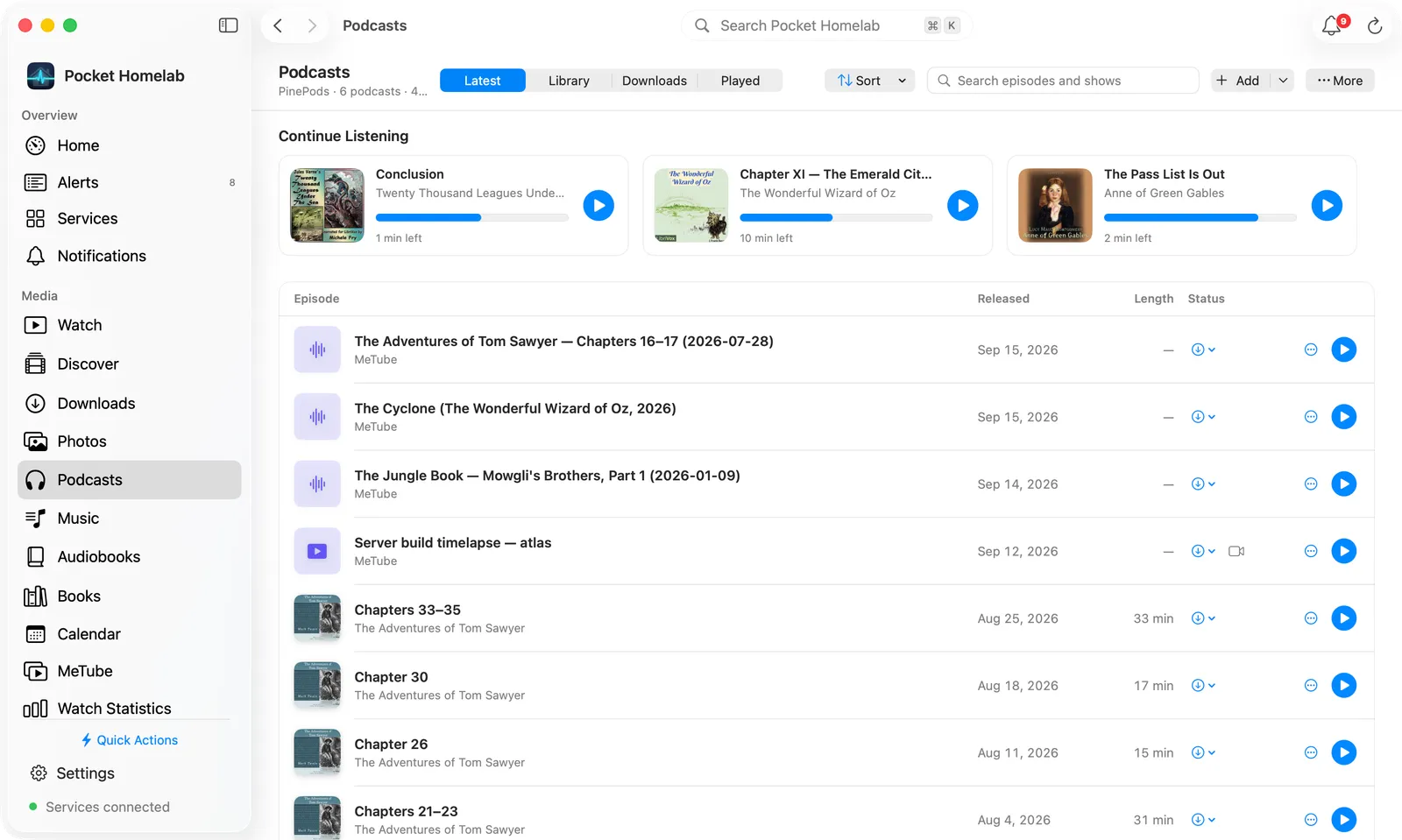The width and height of the screenshot is (1402, 840).
Task: Open Music in sidebar
Action: [130, 519]
